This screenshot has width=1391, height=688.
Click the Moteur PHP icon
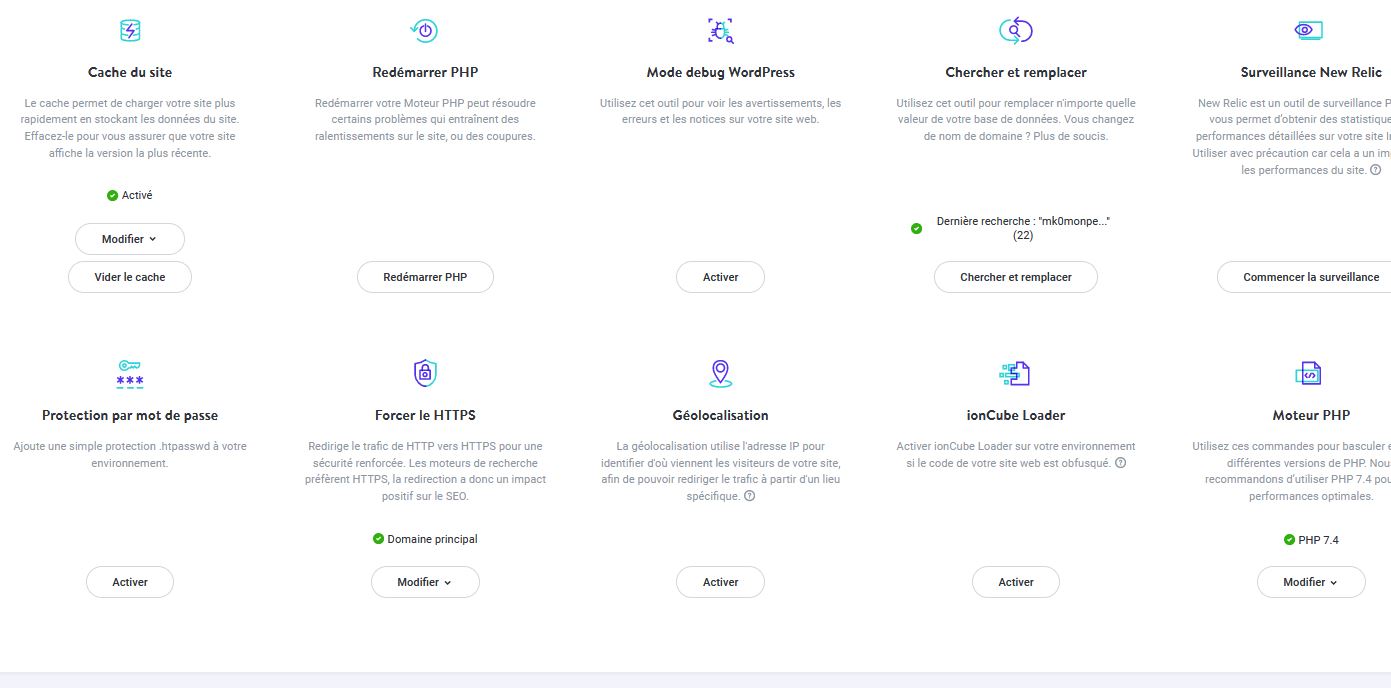tap(1309, 373)
